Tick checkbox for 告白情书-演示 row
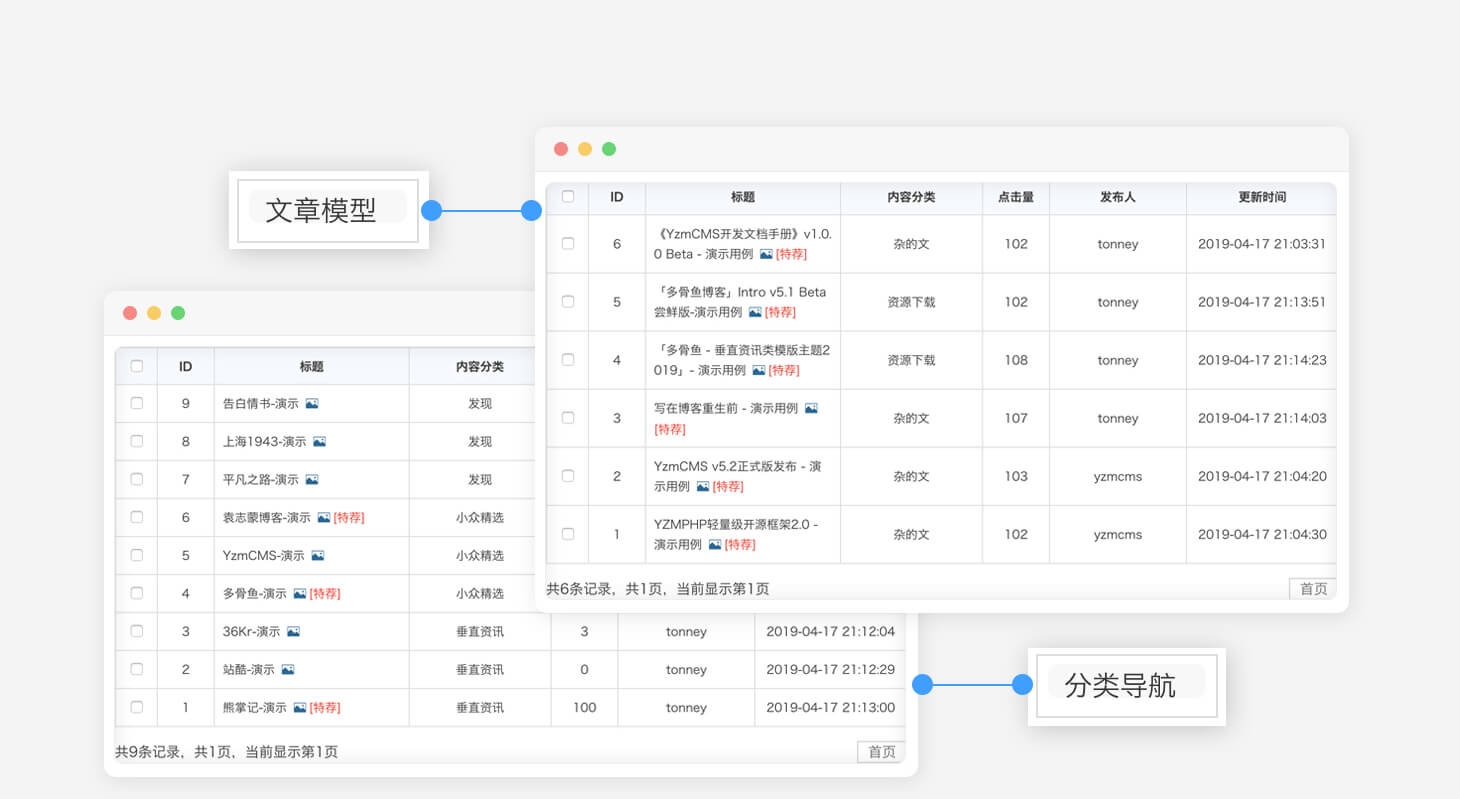This screenshot has height=799, width=1460. tap(137, 404)
